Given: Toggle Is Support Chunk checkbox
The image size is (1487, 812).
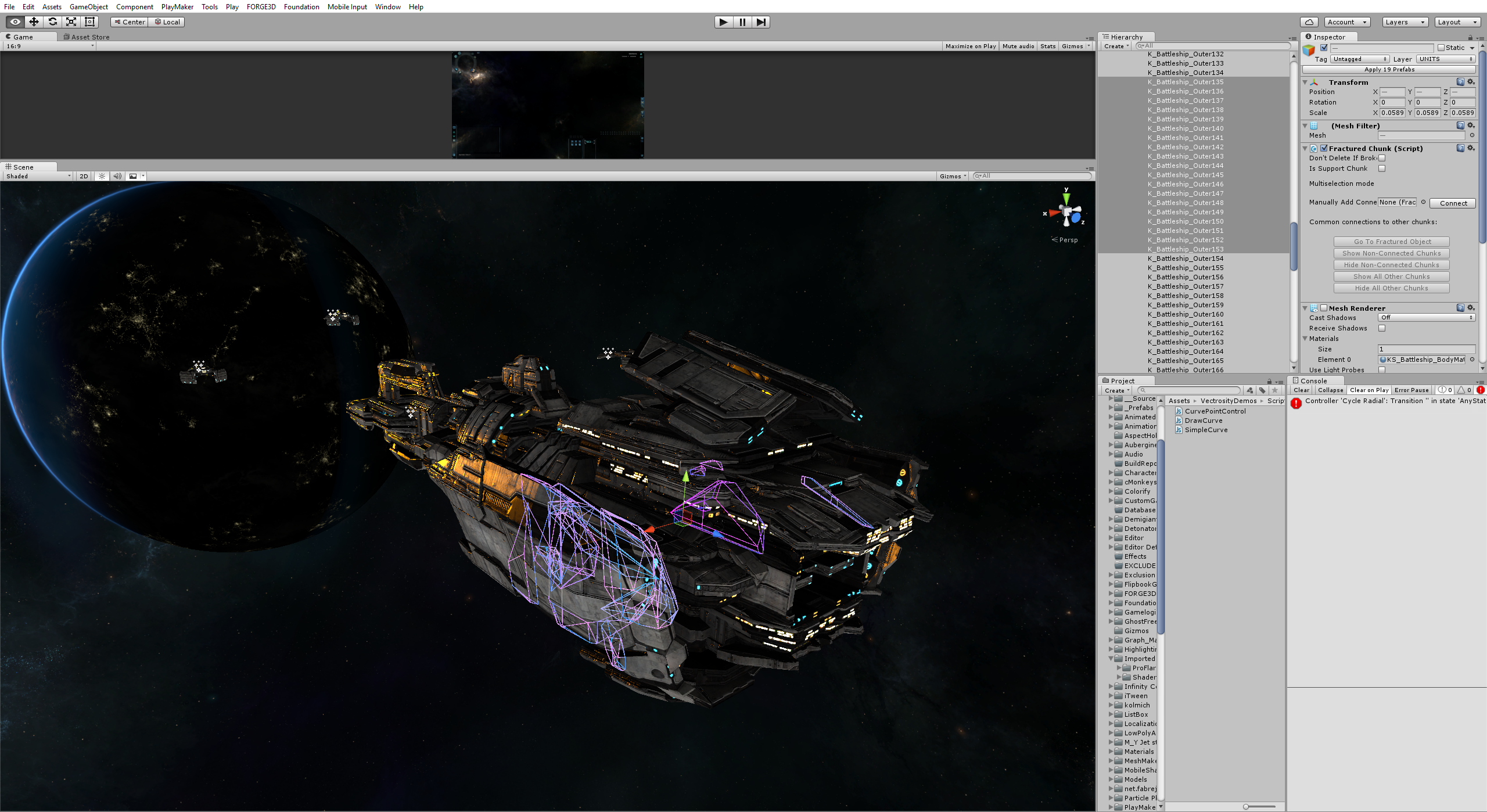Looking at the screenshot, I should click(x=1382, y=168).
